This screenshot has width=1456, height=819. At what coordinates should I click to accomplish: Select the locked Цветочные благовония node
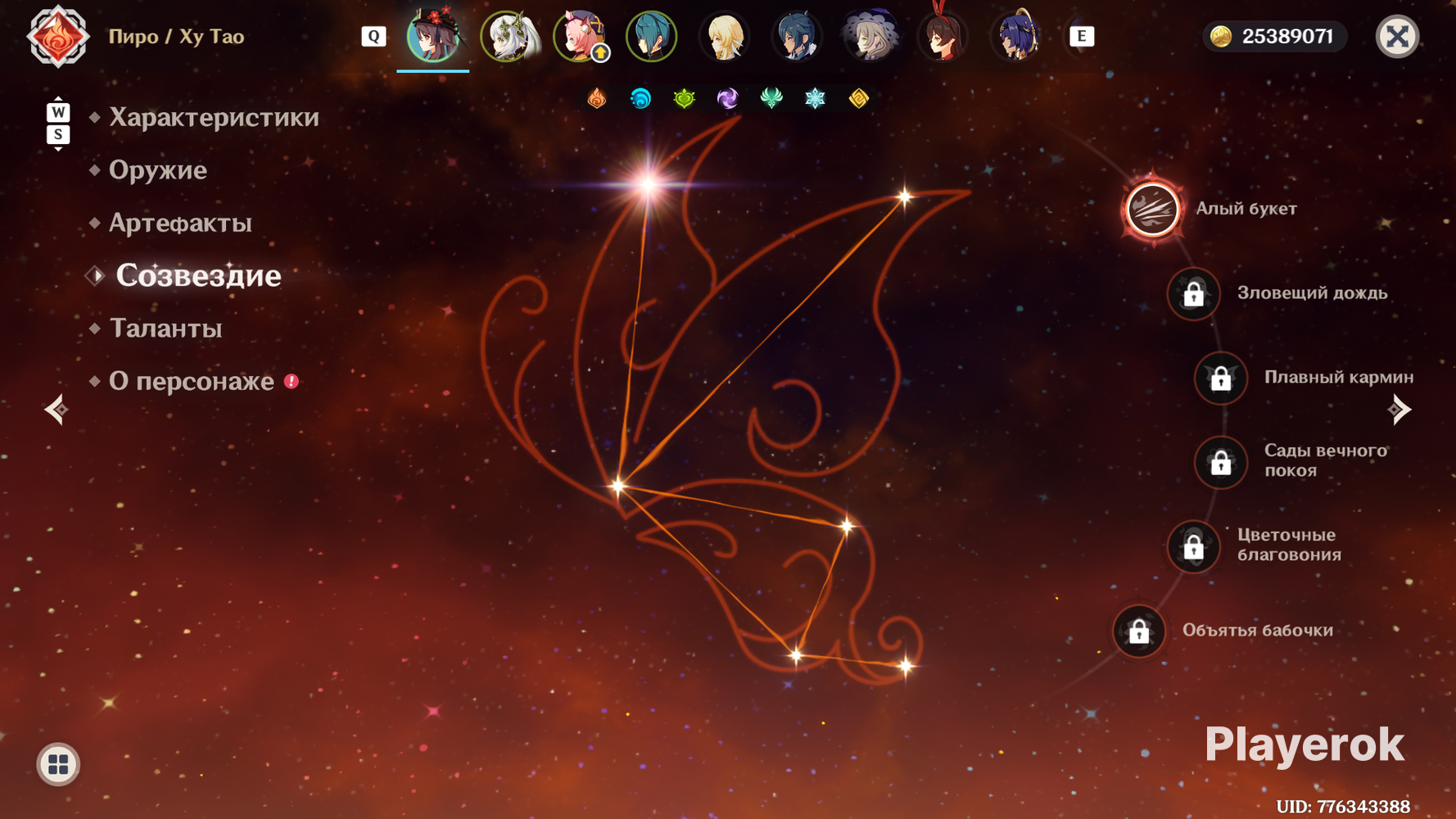pyautogui.click(x=1193, y=546)
